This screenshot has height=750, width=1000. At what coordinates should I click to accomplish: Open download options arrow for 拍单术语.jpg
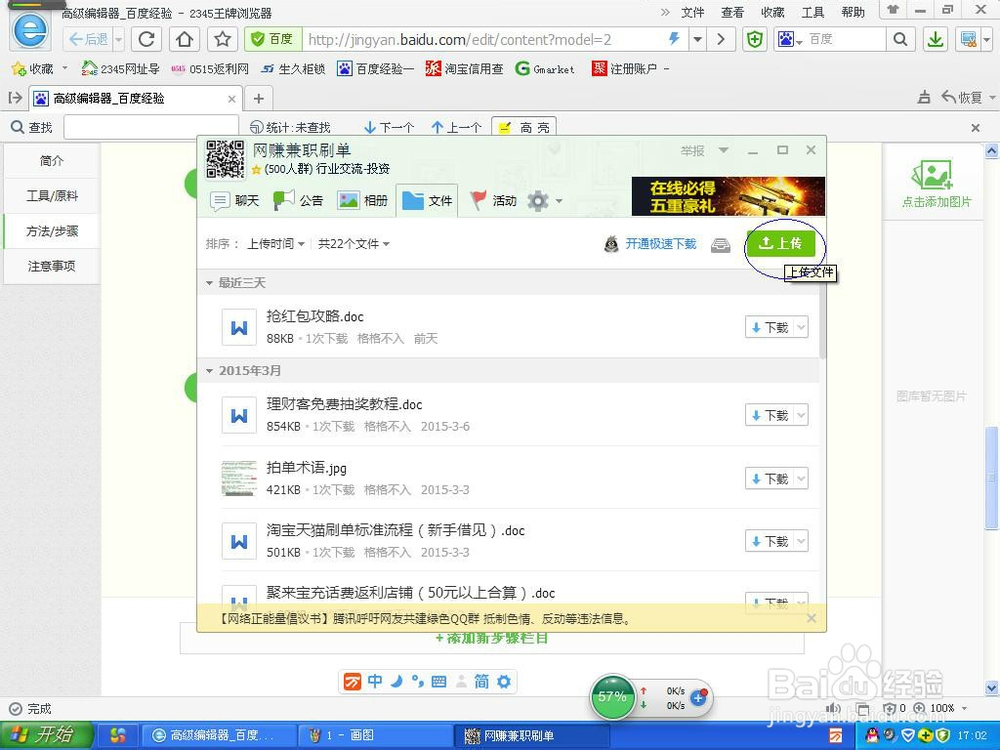[801, 478]
